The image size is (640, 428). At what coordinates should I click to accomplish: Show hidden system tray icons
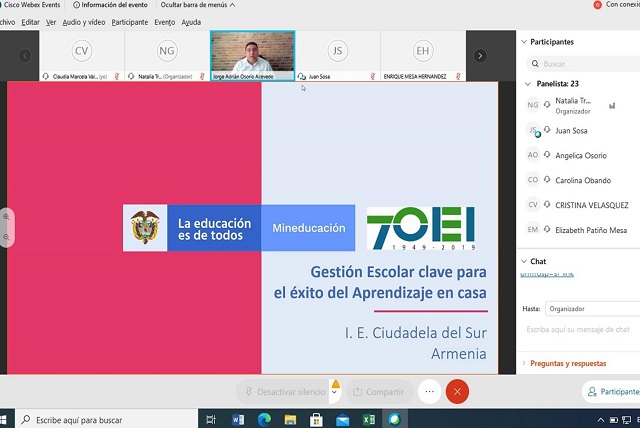click(601, 420)
